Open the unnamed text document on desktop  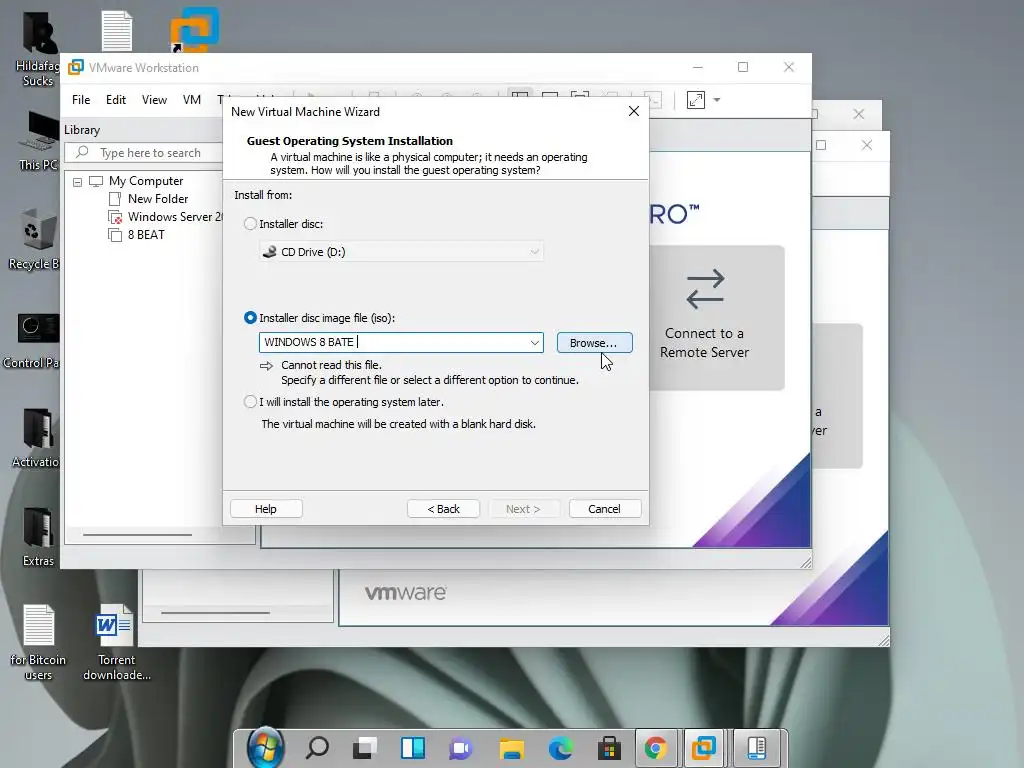click(x=116, y=31)
